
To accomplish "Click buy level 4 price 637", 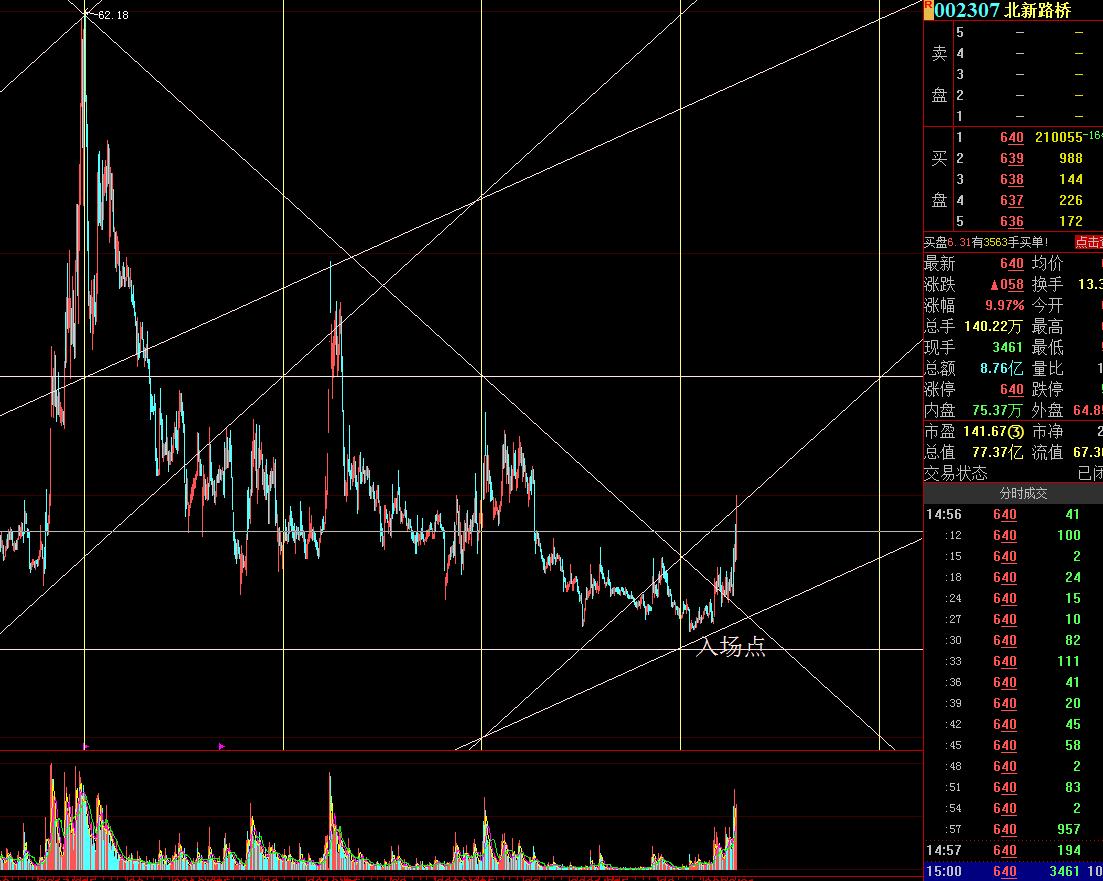I will [1012, 201].
